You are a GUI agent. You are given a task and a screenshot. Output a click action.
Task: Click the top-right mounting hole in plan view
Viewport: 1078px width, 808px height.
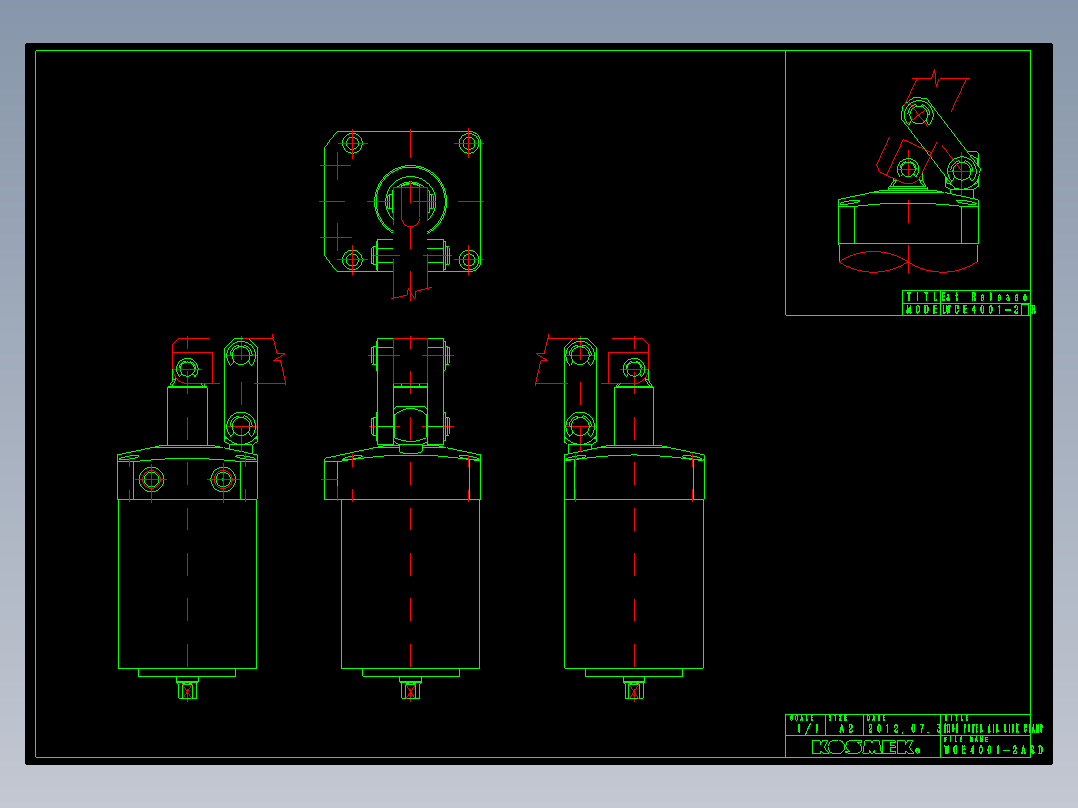(469, 144)
